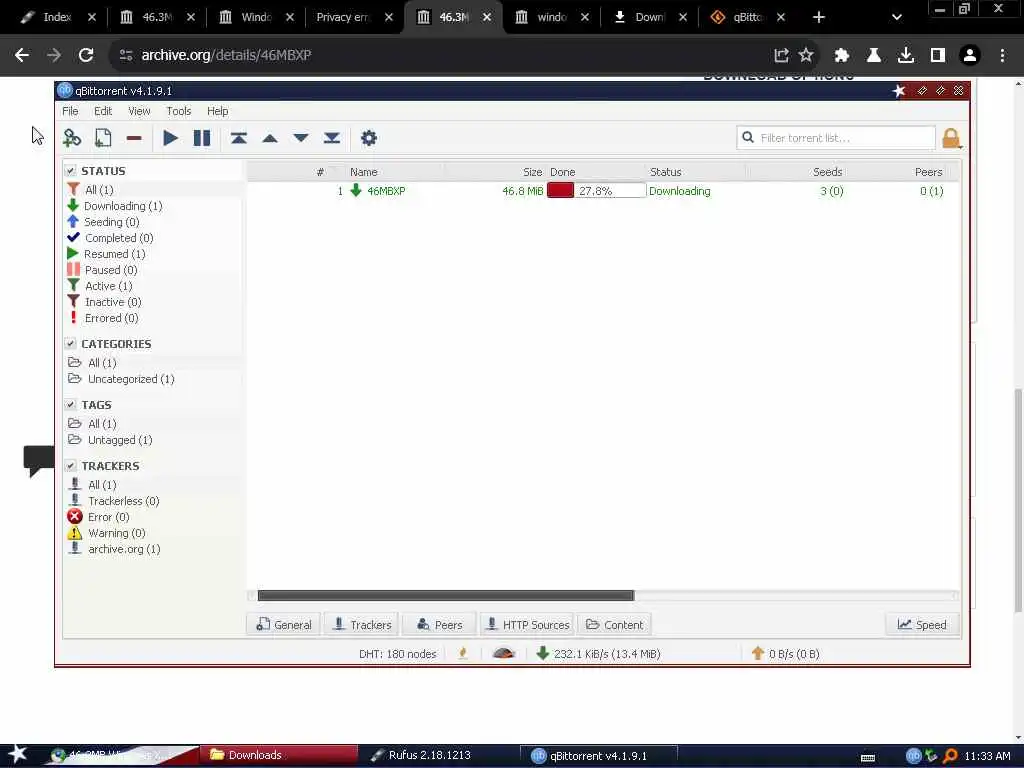Screen dimensions: 1024x768
Task: Open the Edit menu in qBittorrent
Action: pos(103,111)
